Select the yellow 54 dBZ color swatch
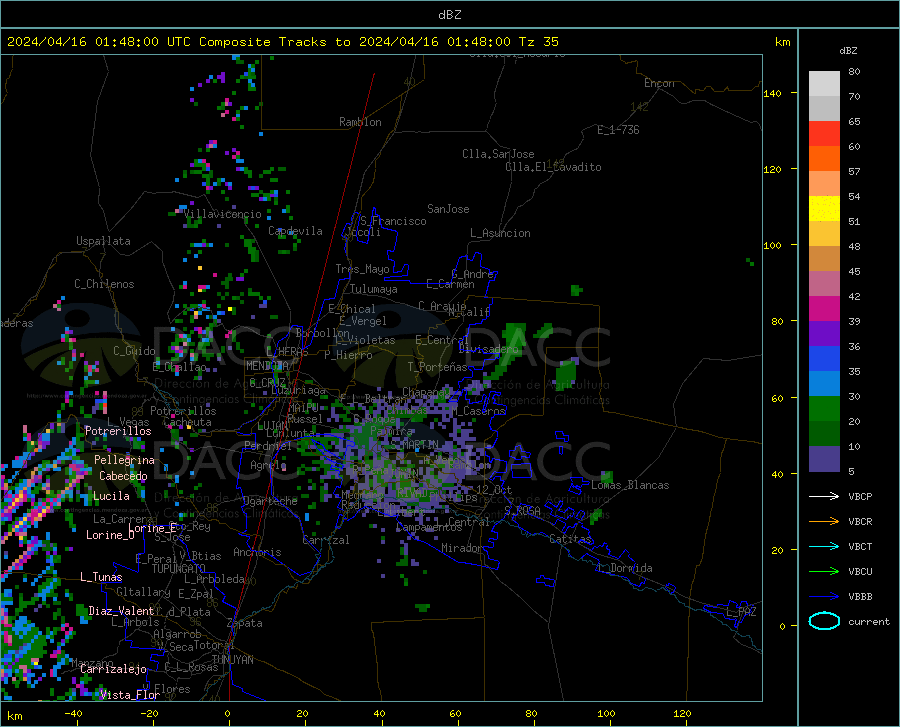This screenshot has width=900, height=727. click(824, 209)
